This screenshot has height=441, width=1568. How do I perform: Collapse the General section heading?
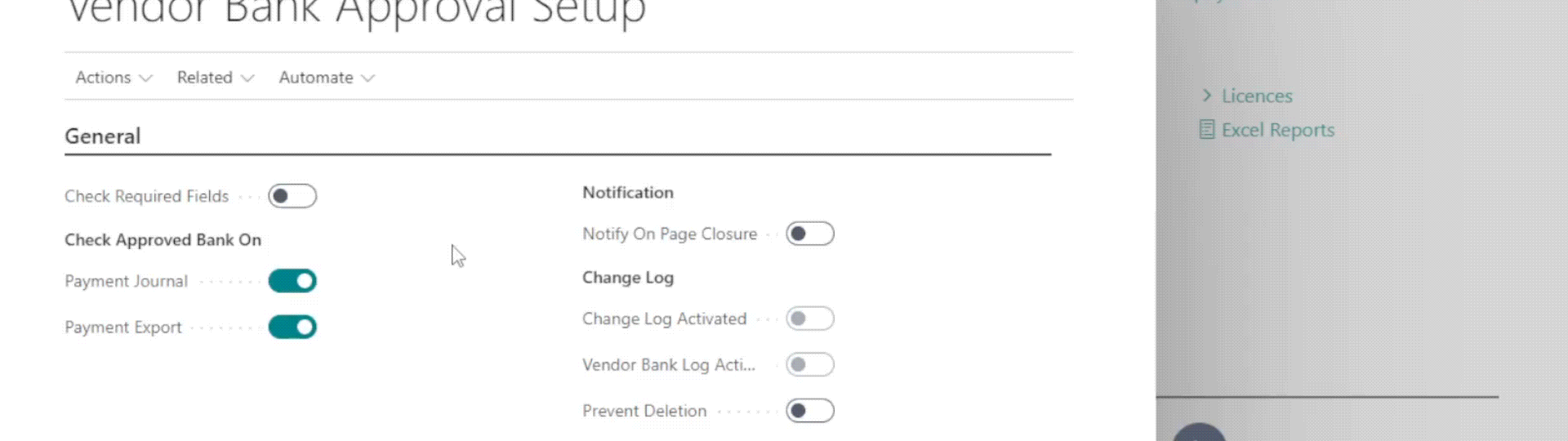click(x=103, y=136)
